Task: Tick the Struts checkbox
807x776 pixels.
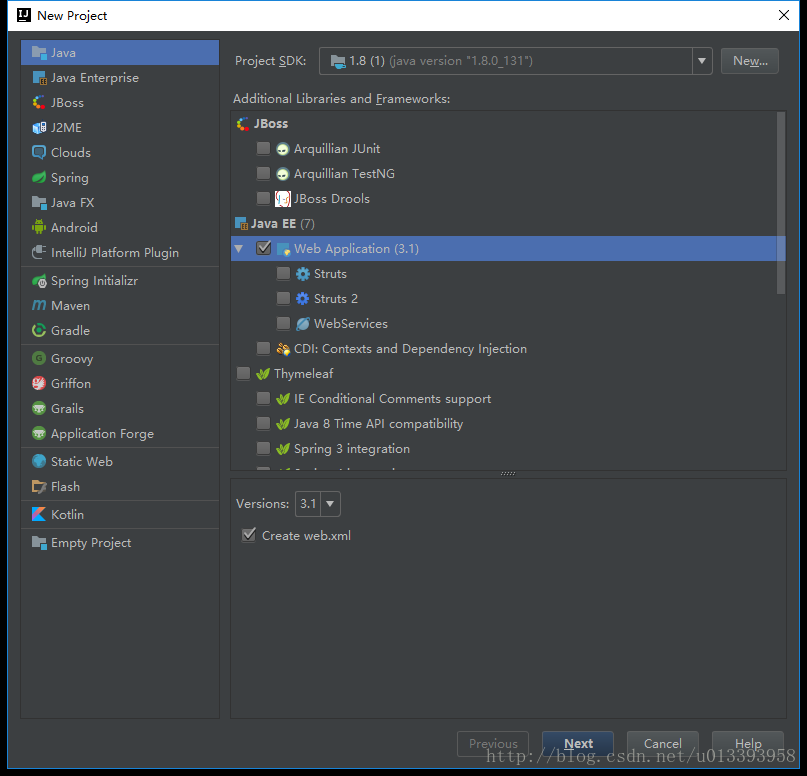Action: tap(283, 273)
